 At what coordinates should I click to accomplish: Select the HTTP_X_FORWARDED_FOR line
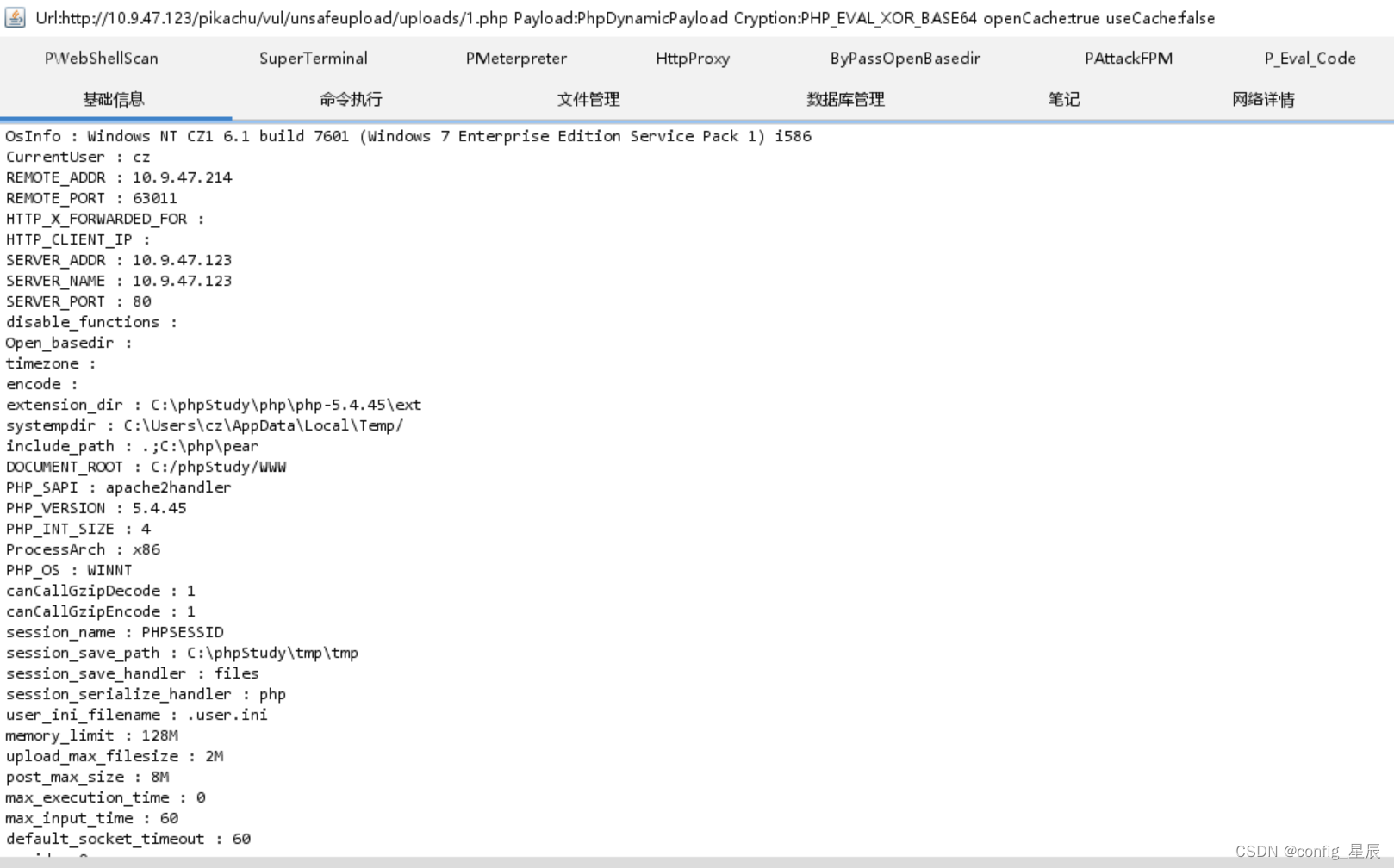(105, 219)
